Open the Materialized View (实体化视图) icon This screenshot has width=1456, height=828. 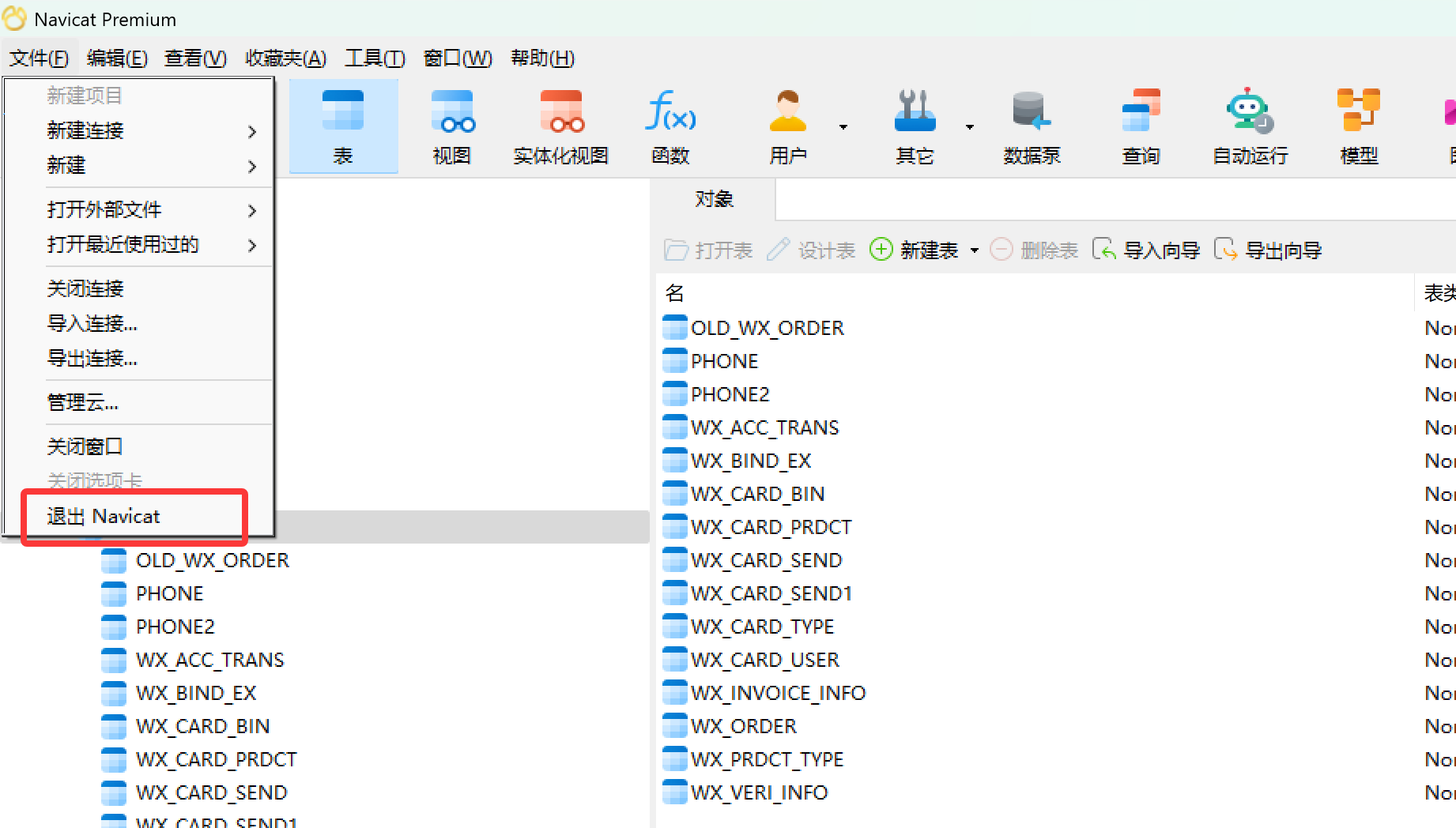click(561, 126)
